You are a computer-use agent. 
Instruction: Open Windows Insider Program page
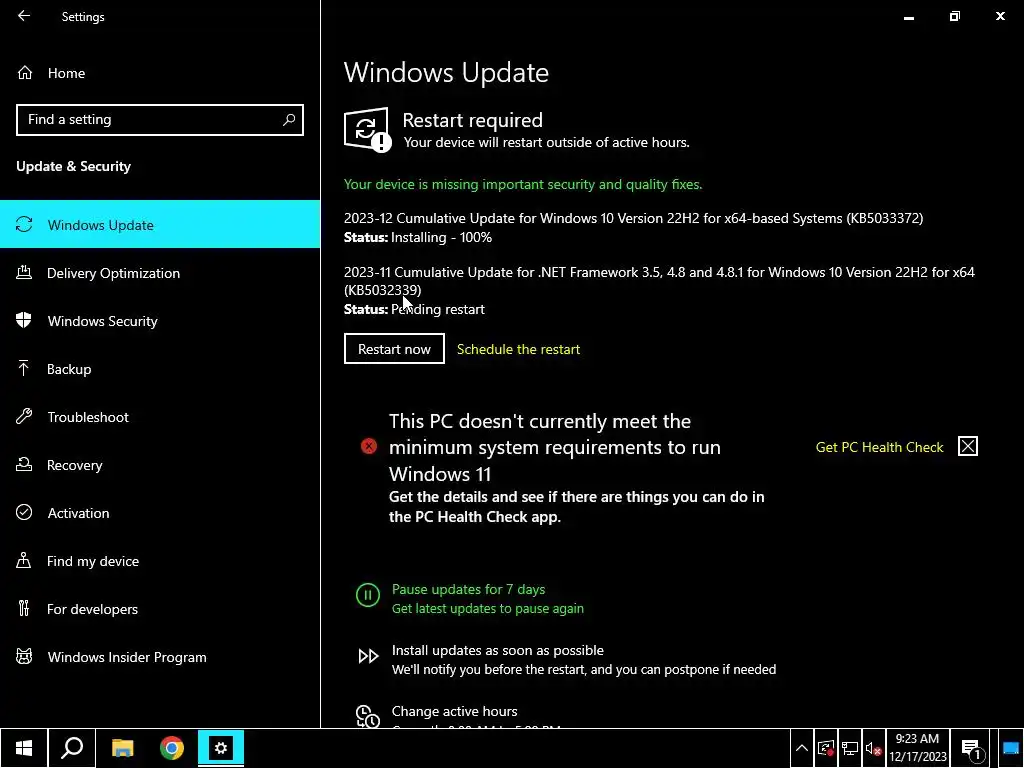[x=160, y=657]
